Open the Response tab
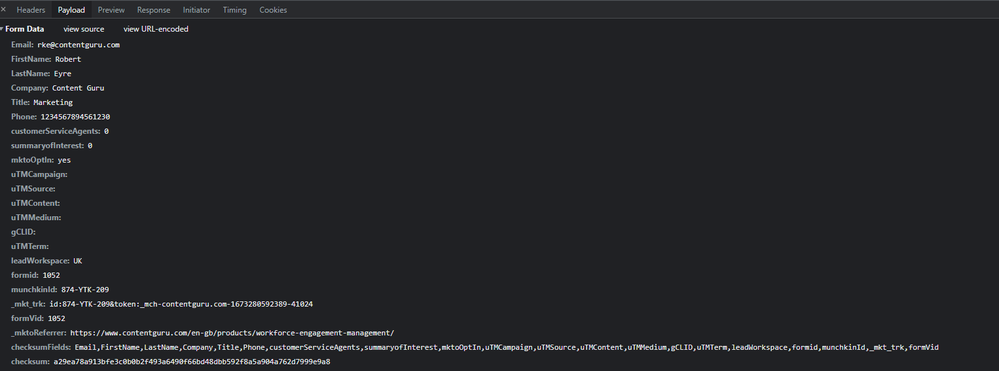This screenshot has height=371, width=999. (x=154, y=10)
